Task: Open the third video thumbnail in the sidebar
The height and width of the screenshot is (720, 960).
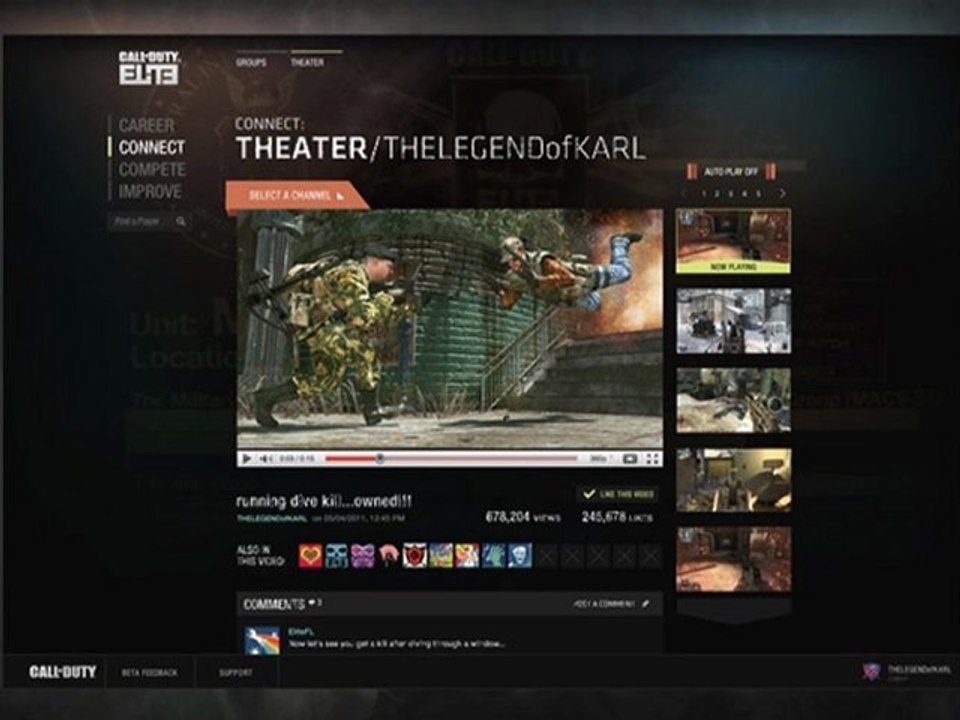Action: click(x=733, y=400)
